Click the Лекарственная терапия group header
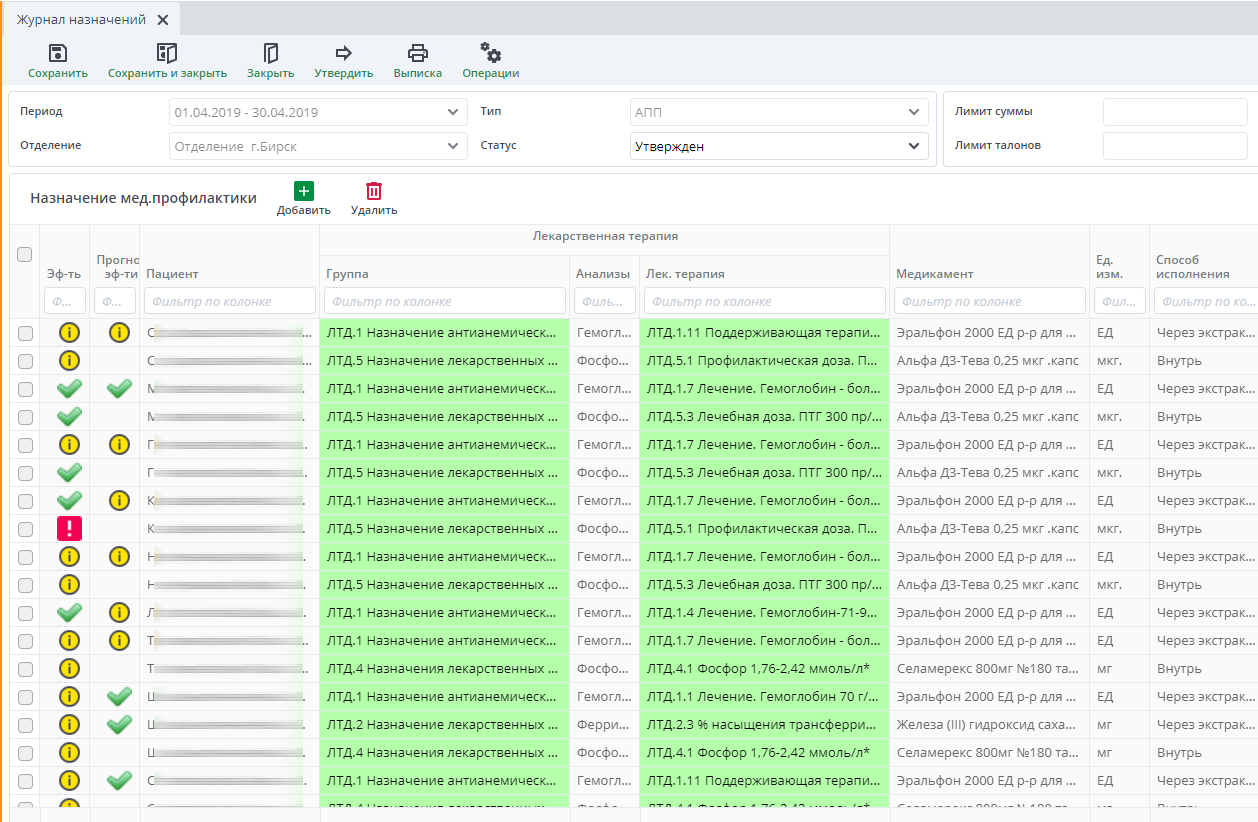The height and width of the screenshot is (822, 1258). (x=605, y=236)
